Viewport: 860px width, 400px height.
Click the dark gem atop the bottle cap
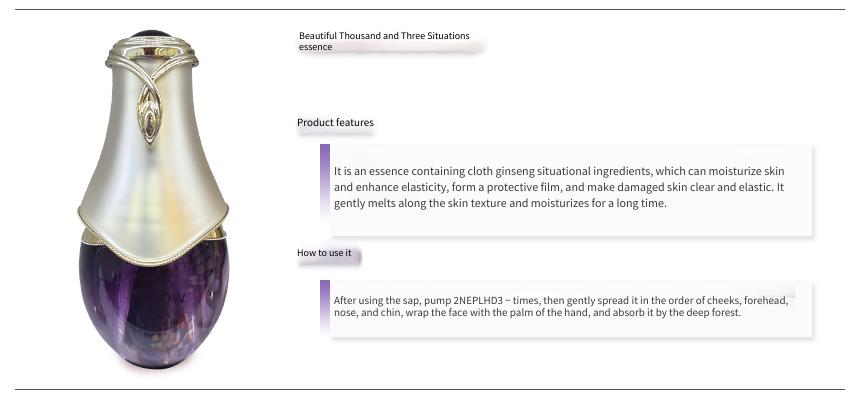151,34
